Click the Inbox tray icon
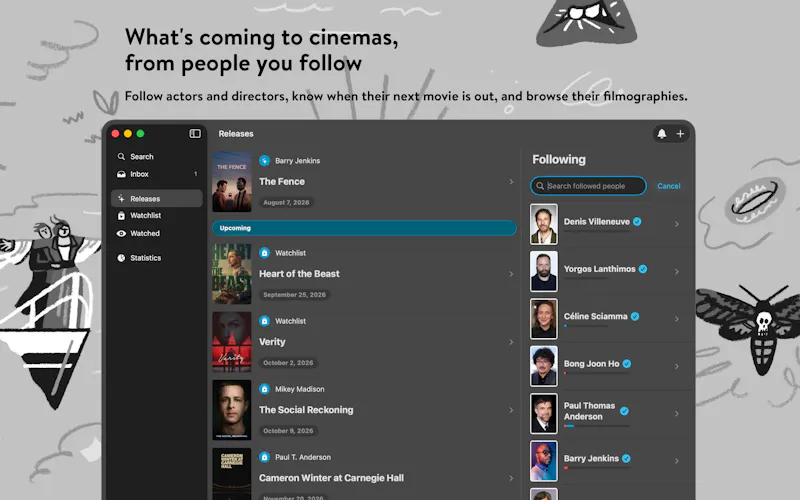 (x=121, y=174)
